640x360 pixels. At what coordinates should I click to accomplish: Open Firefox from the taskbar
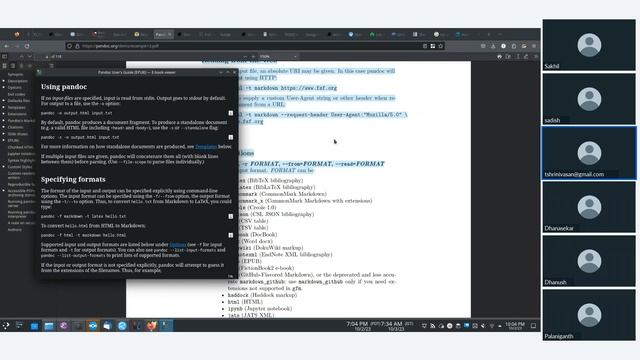151,326
